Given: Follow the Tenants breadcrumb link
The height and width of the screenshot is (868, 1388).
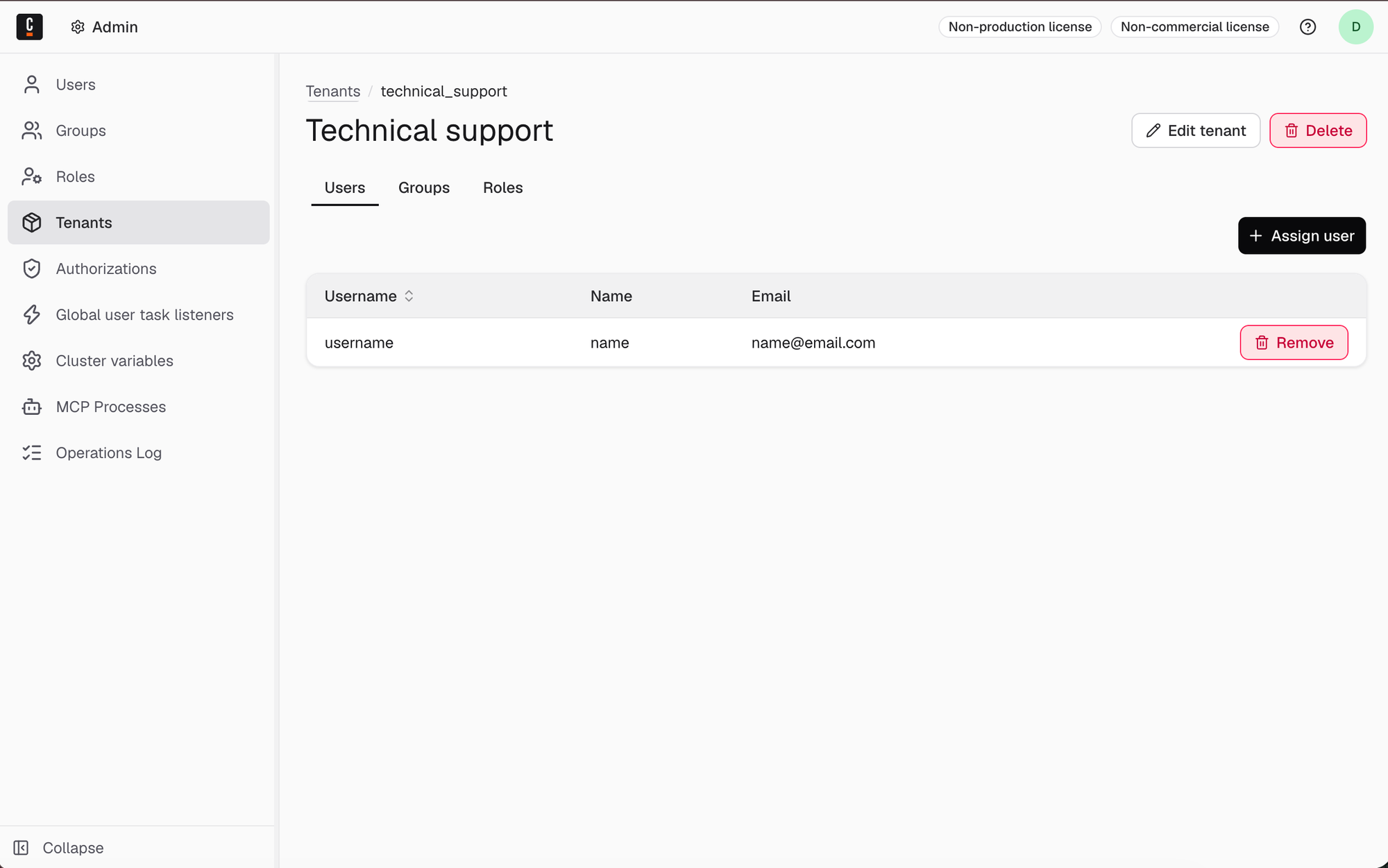Looking at the screenshot, I should (x=333, y=92).
